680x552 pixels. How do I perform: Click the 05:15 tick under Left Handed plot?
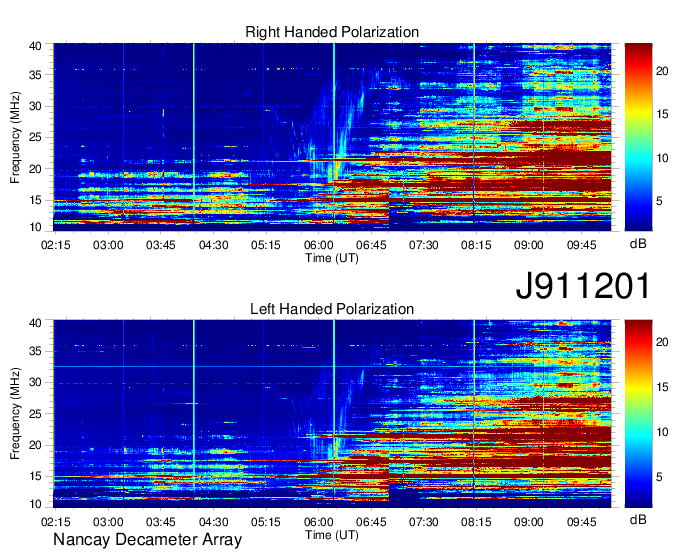[266, 522]
